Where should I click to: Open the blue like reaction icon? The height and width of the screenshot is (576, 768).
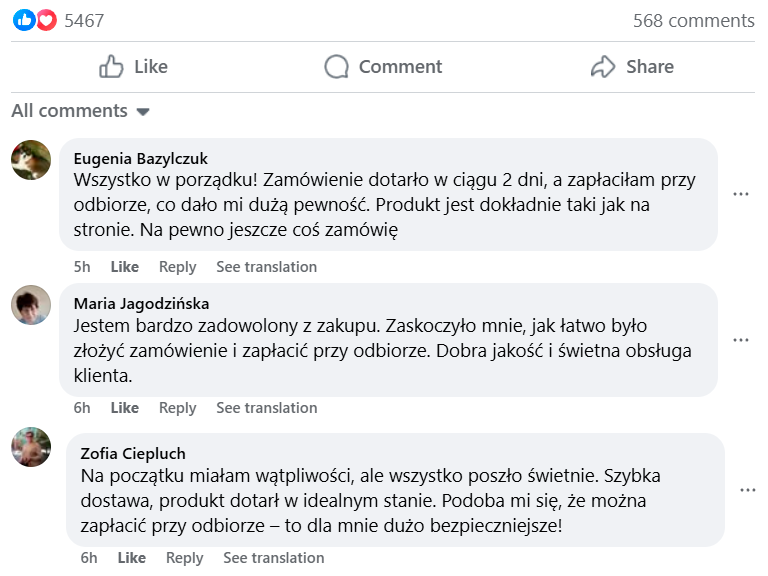tap(24, 20)
